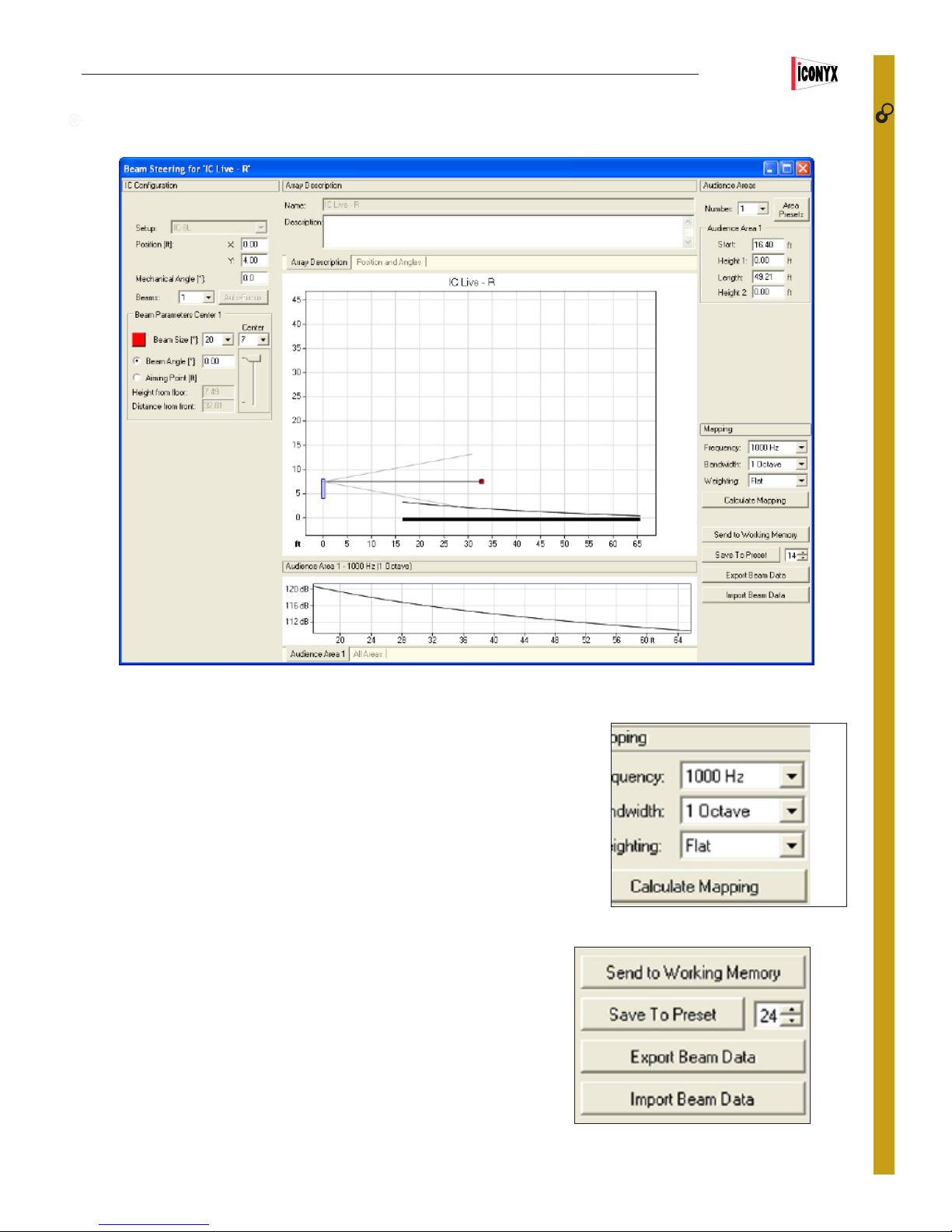Click Calculate Mapping in main window
The height and width of the screenshot is (1232, 952).
[x=755, y=501]
